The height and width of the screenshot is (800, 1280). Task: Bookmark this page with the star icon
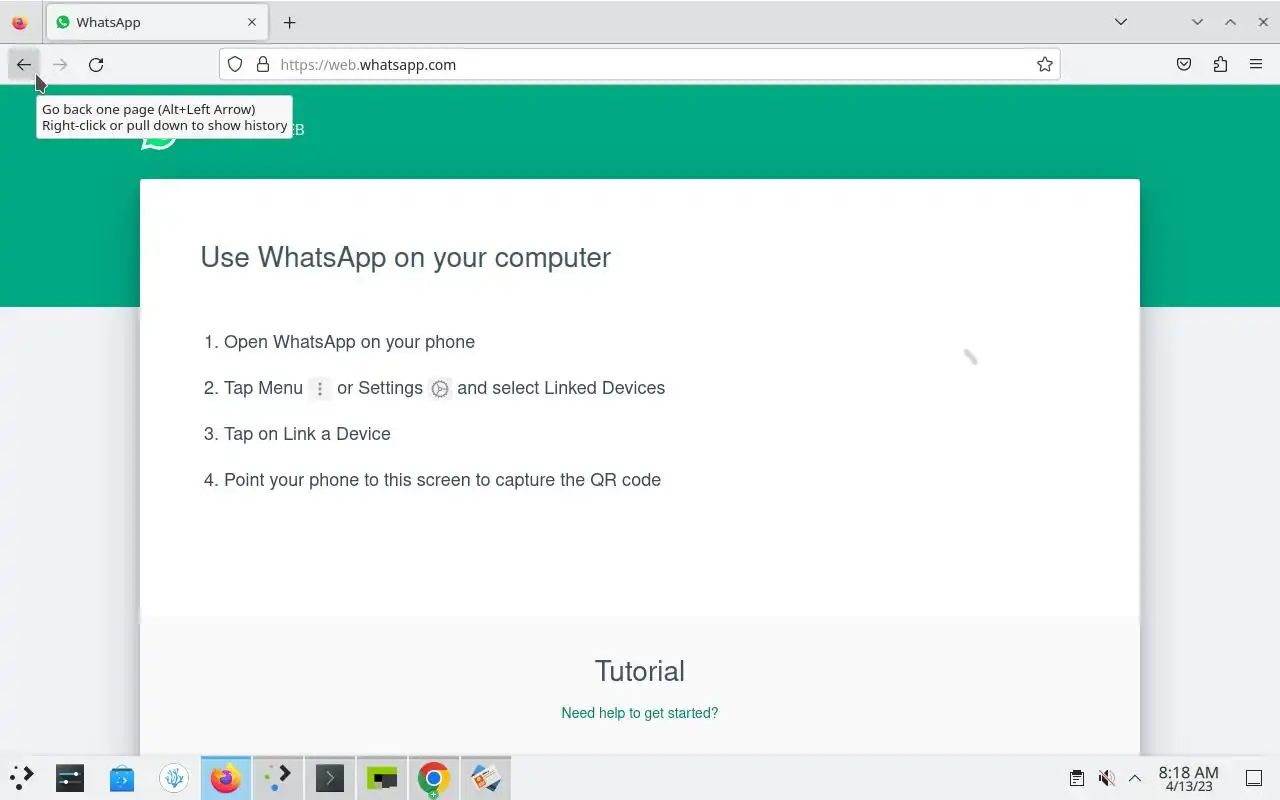click(x=1045, y=64)
